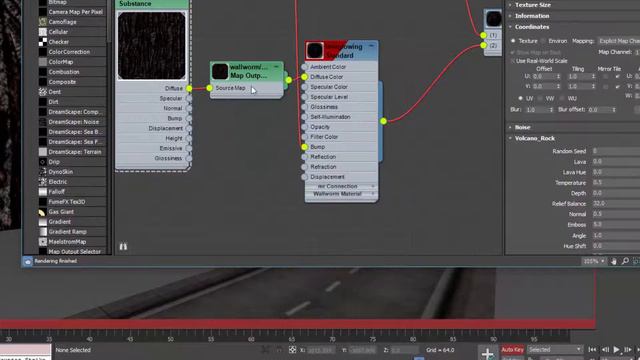Click the Wallworm Material node section

[x=341, y=194]
